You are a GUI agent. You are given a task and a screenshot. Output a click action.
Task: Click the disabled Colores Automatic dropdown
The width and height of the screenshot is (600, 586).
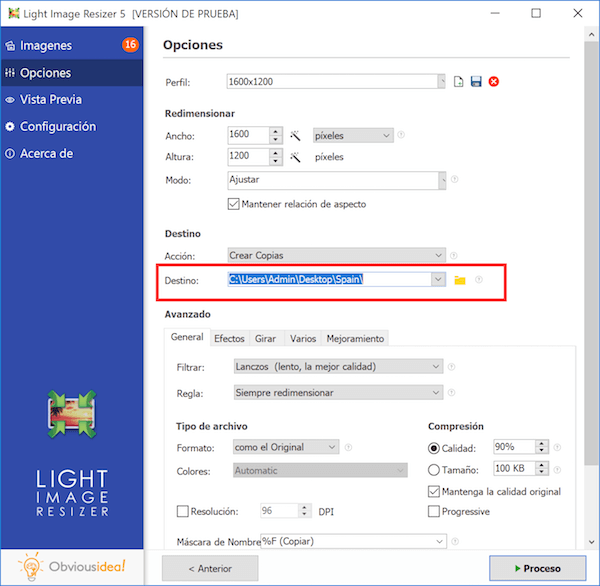click(x=320, y=470)
